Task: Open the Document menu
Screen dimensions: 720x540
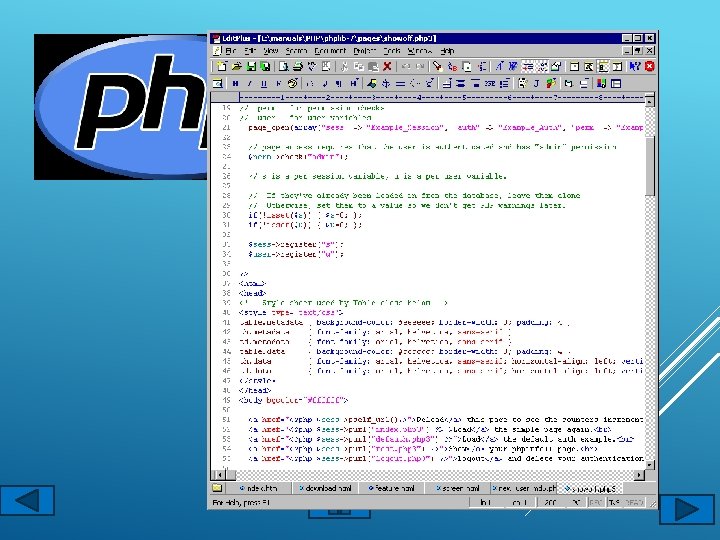Action: tap(330, 51)
